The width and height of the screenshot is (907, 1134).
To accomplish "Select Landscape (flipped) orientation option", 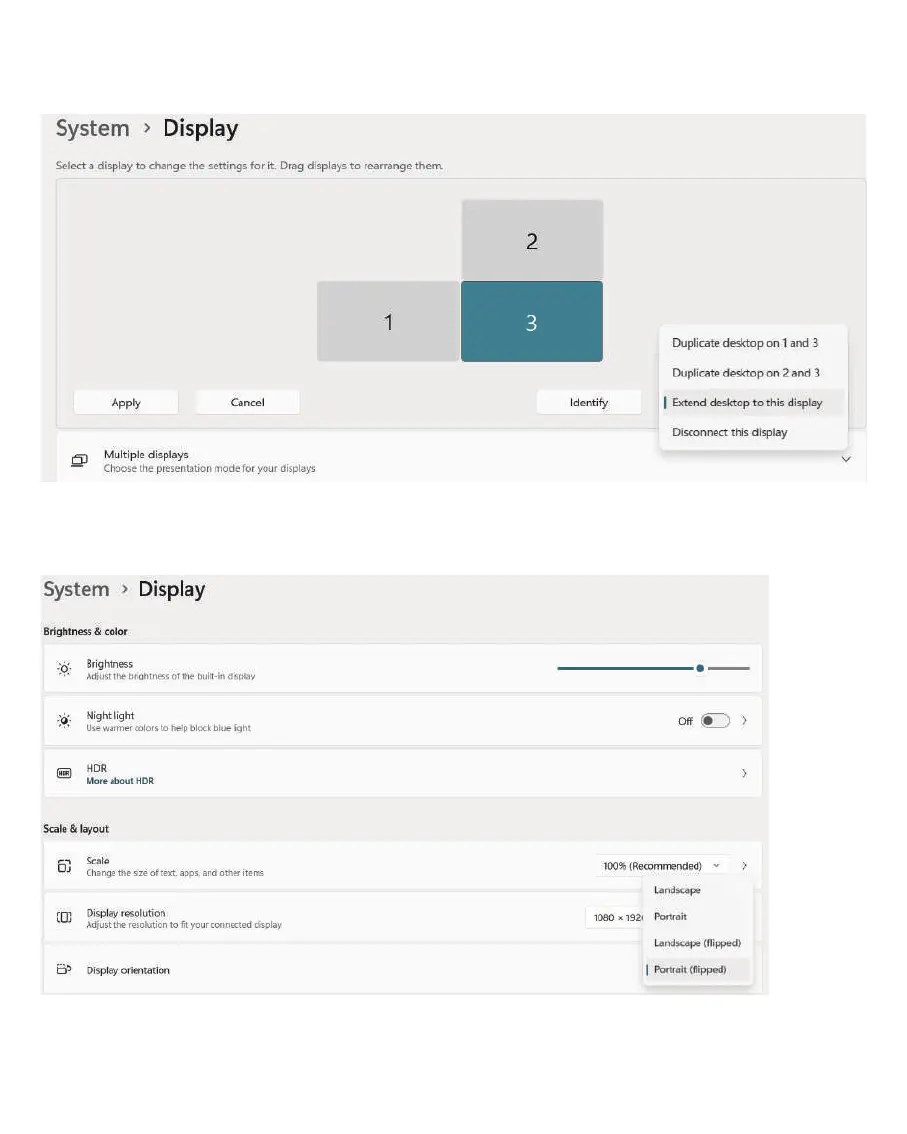I will 697,943.
